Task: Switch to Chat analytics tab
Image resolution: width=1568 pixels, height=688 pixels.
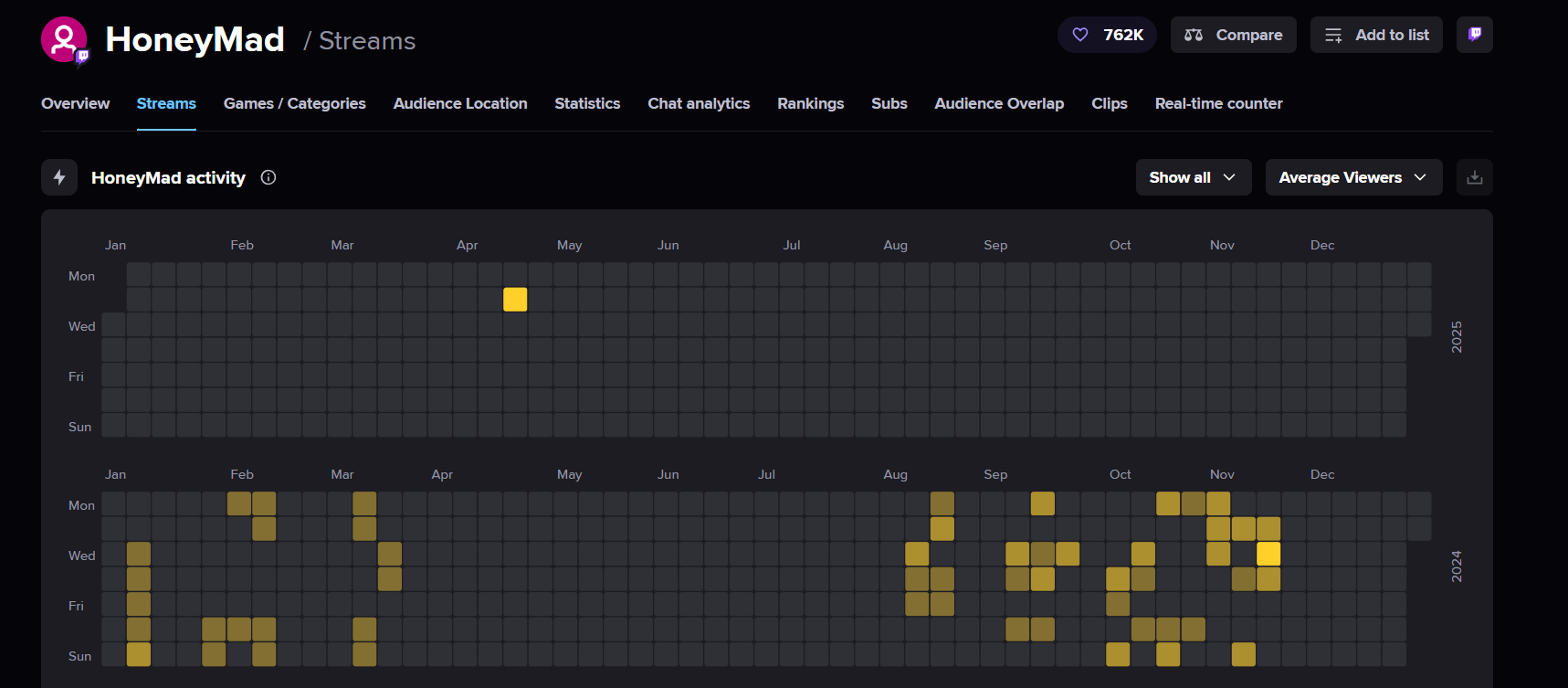Action: click(x=699, y=103)
